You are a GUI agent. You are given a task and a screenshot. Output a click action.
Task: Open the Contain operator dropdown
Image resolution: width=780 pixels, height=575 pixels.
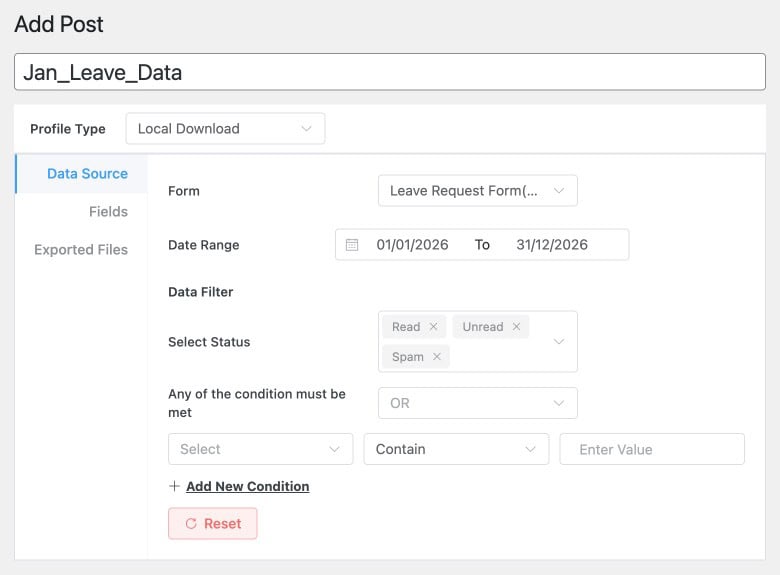click(456, 449)
